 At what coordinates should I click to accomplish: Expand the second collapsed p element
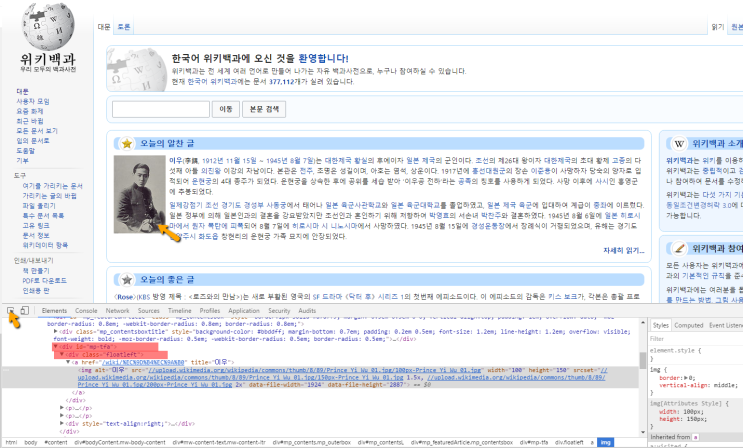coord(62,416)
